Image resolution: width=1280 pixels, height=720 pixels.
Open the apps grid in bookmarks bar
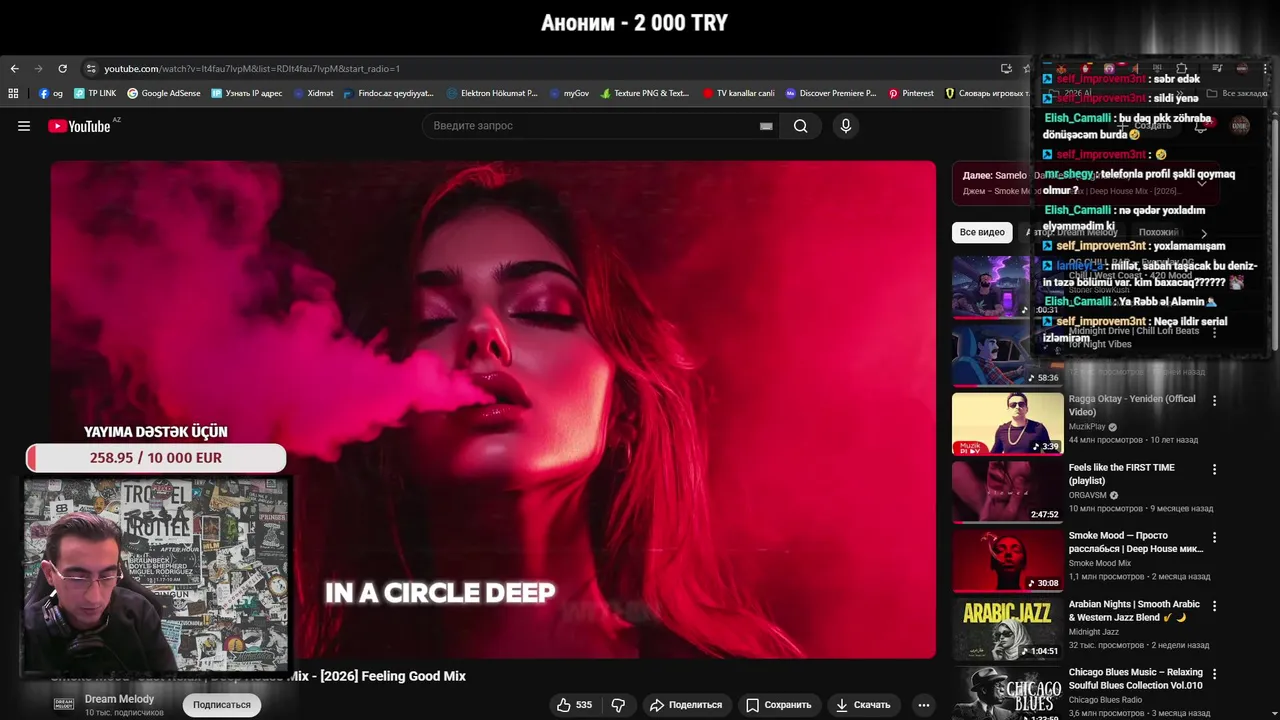pyautogui.click(x=13, y=93)
